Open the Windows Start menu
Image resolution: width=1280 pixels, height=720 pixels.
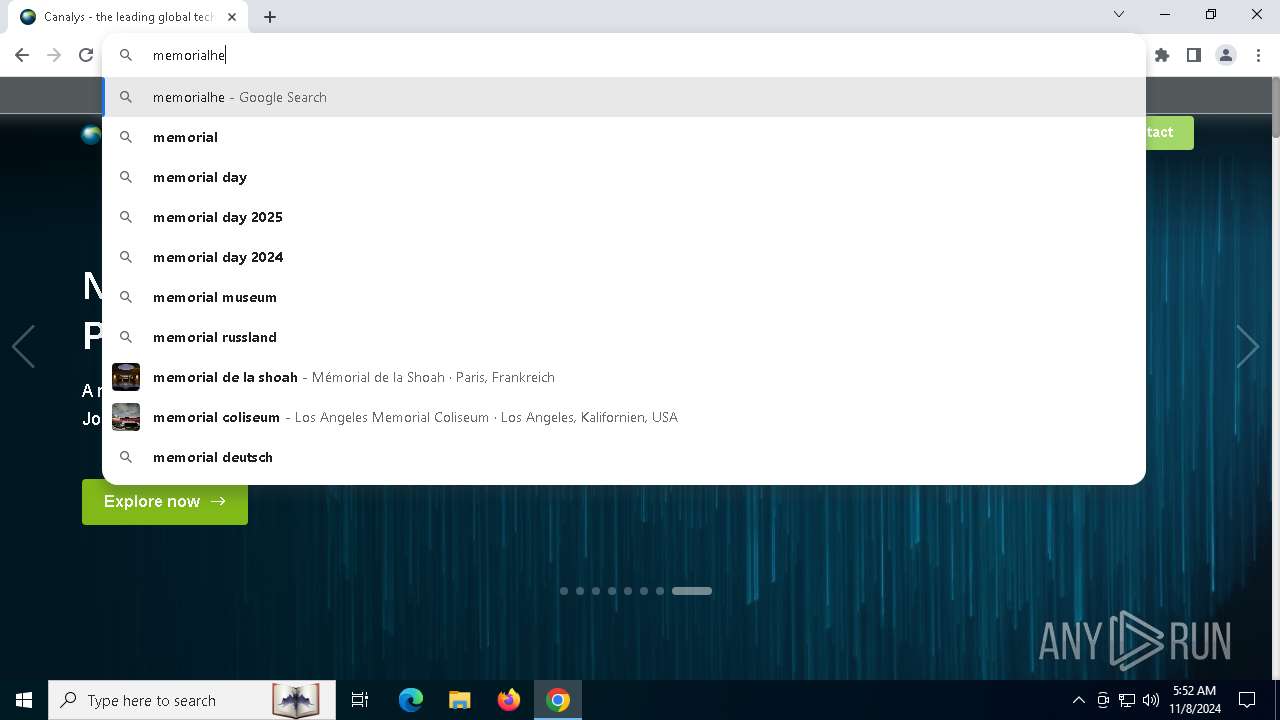point(24,700)
